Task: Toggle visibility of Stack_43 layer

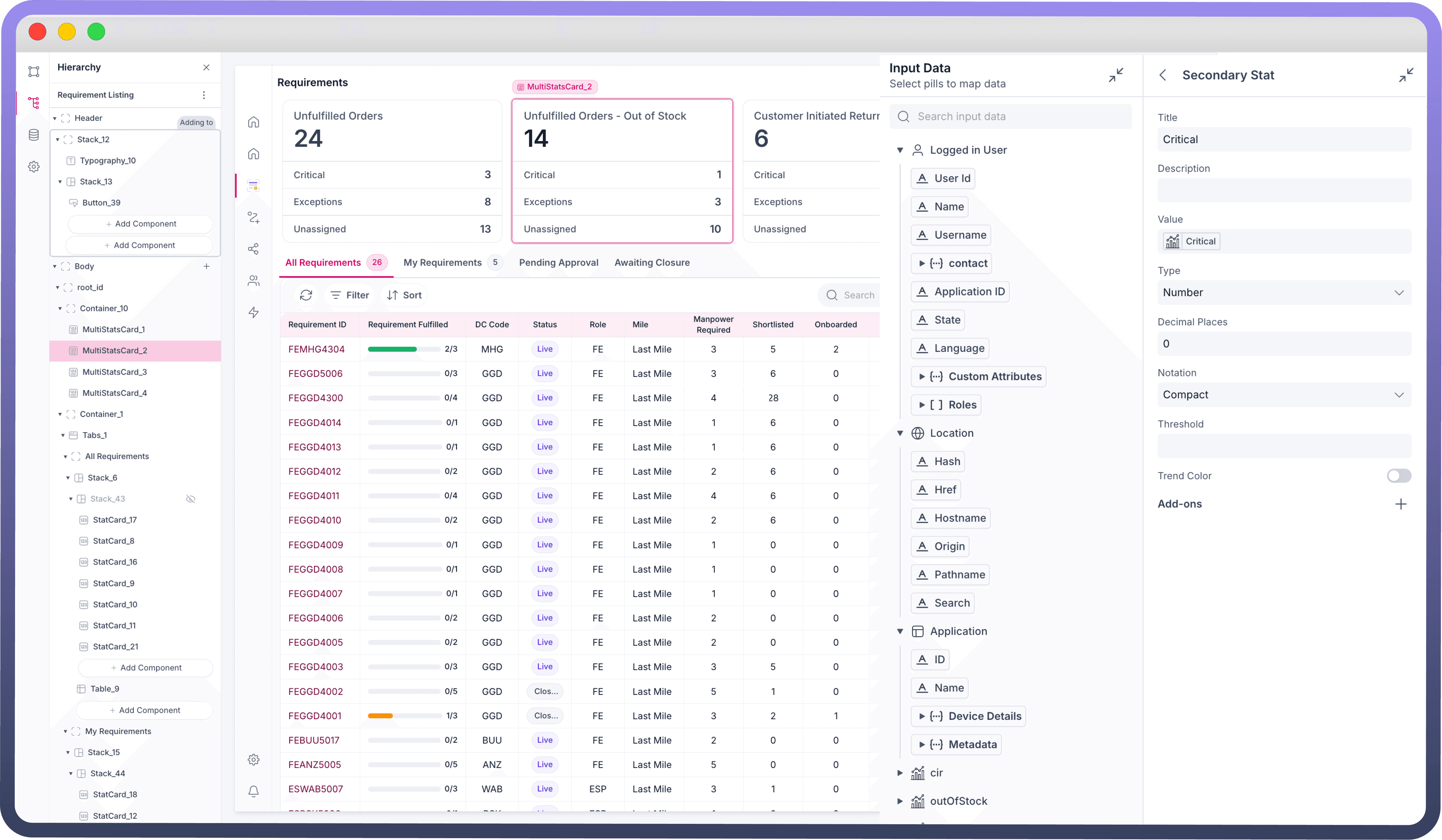Action: click(191, 499)
